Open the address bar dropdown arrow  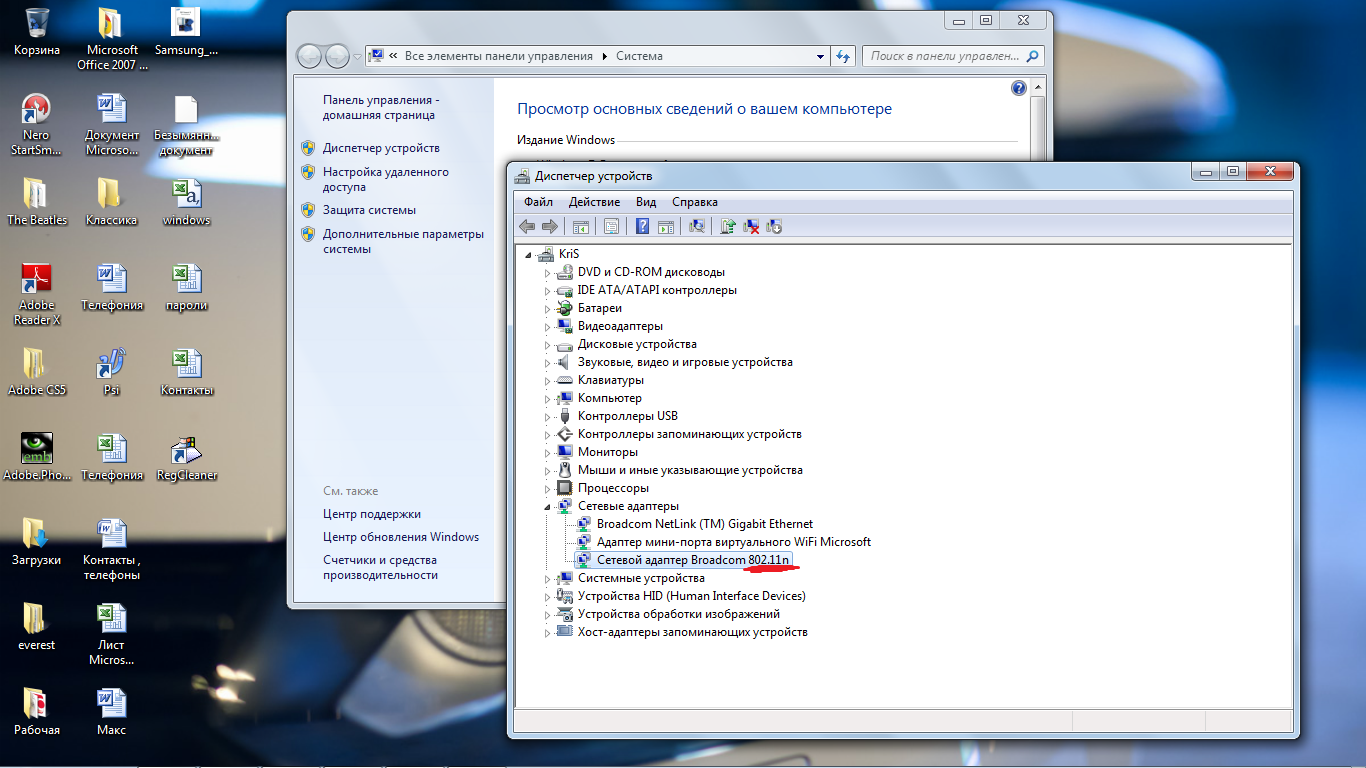pyautogui.click(x=820, y=56)
